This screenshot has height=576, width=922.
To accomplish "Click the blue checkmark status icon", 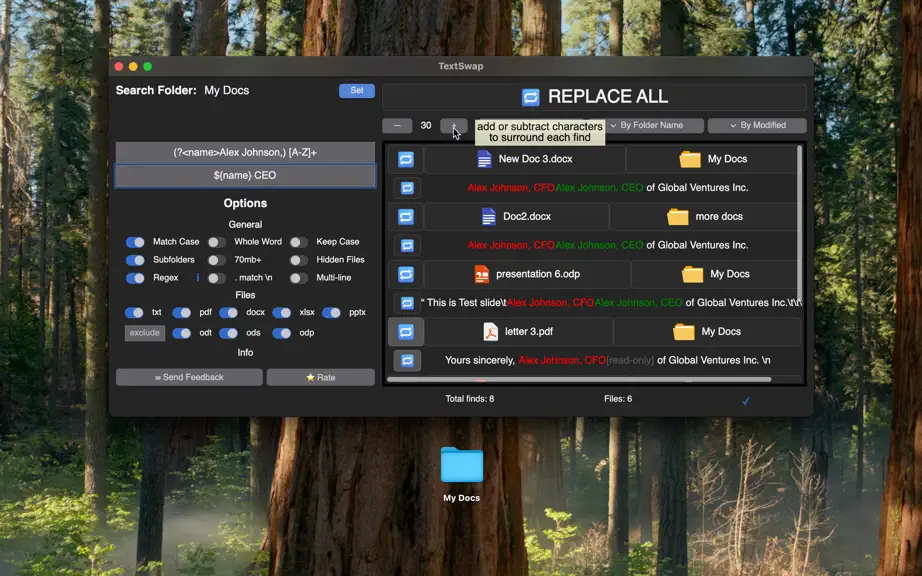I will click(746, 401).
